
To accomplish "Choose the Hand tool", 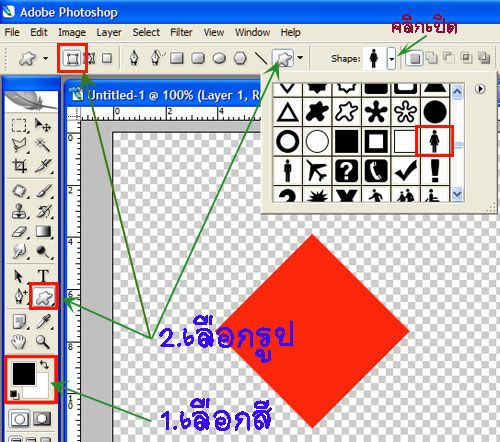I will pyautogui.click(x=19, y=341).
